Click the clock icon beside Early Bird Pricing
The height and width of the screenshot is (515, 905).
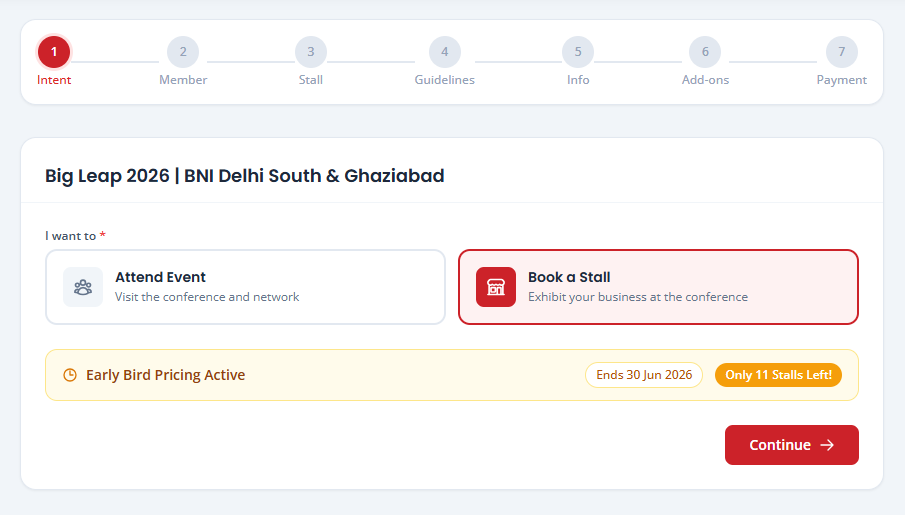tap(70, 375)
